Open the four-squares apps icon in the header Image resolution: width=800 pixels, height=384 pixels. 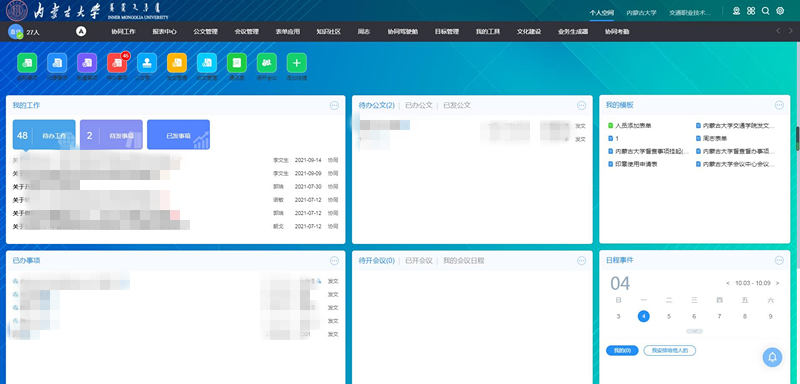point(751,11)
